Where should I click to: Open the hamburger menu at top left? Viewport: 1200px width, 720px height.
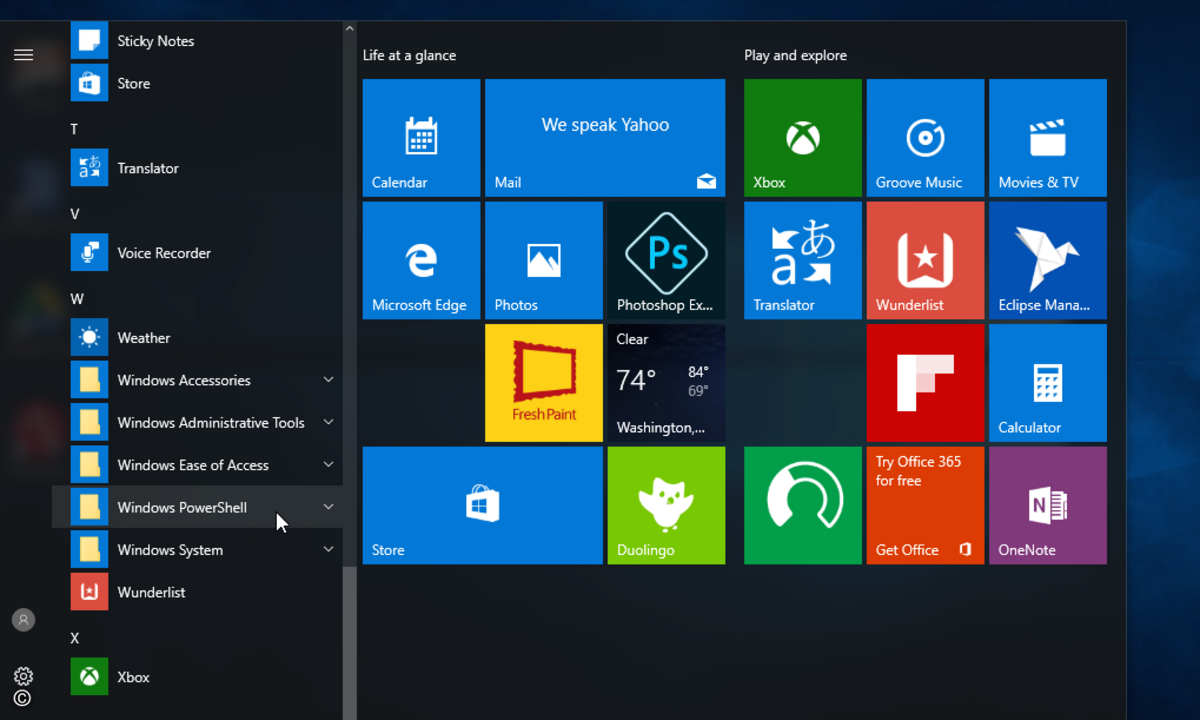pyautogui.click(x=23, y=55)
